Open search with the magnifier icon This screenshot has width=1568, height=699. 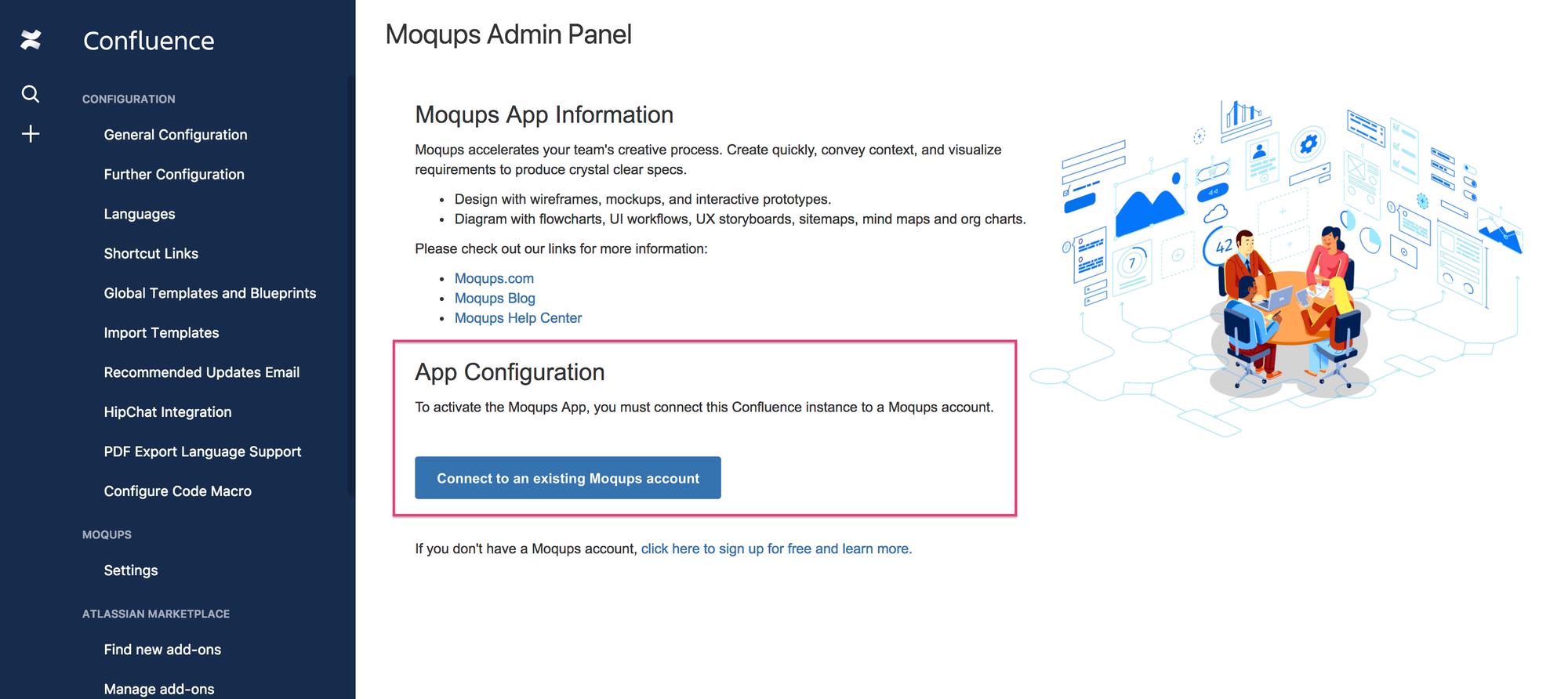coord(31,94)
